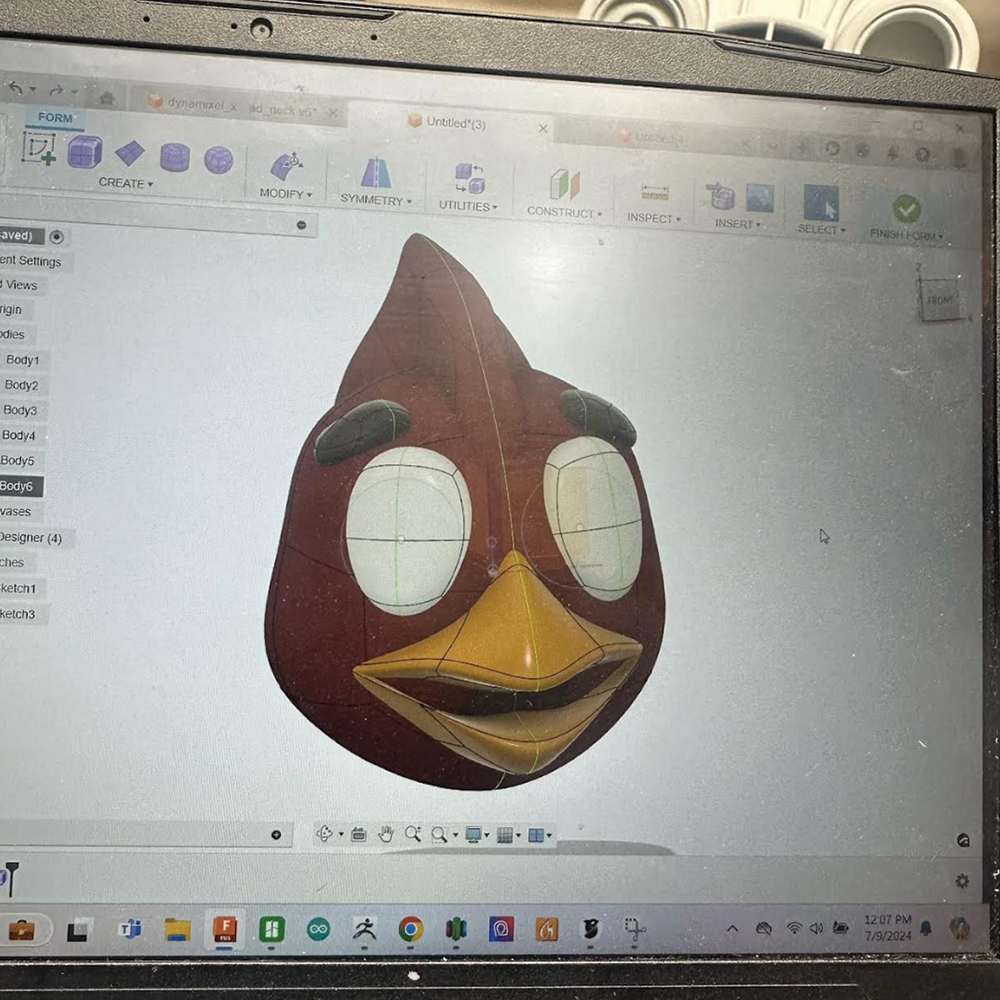Activate the Pan hand tool
The height and width of the screenshot is (1000, 1000).
[386, 834]
